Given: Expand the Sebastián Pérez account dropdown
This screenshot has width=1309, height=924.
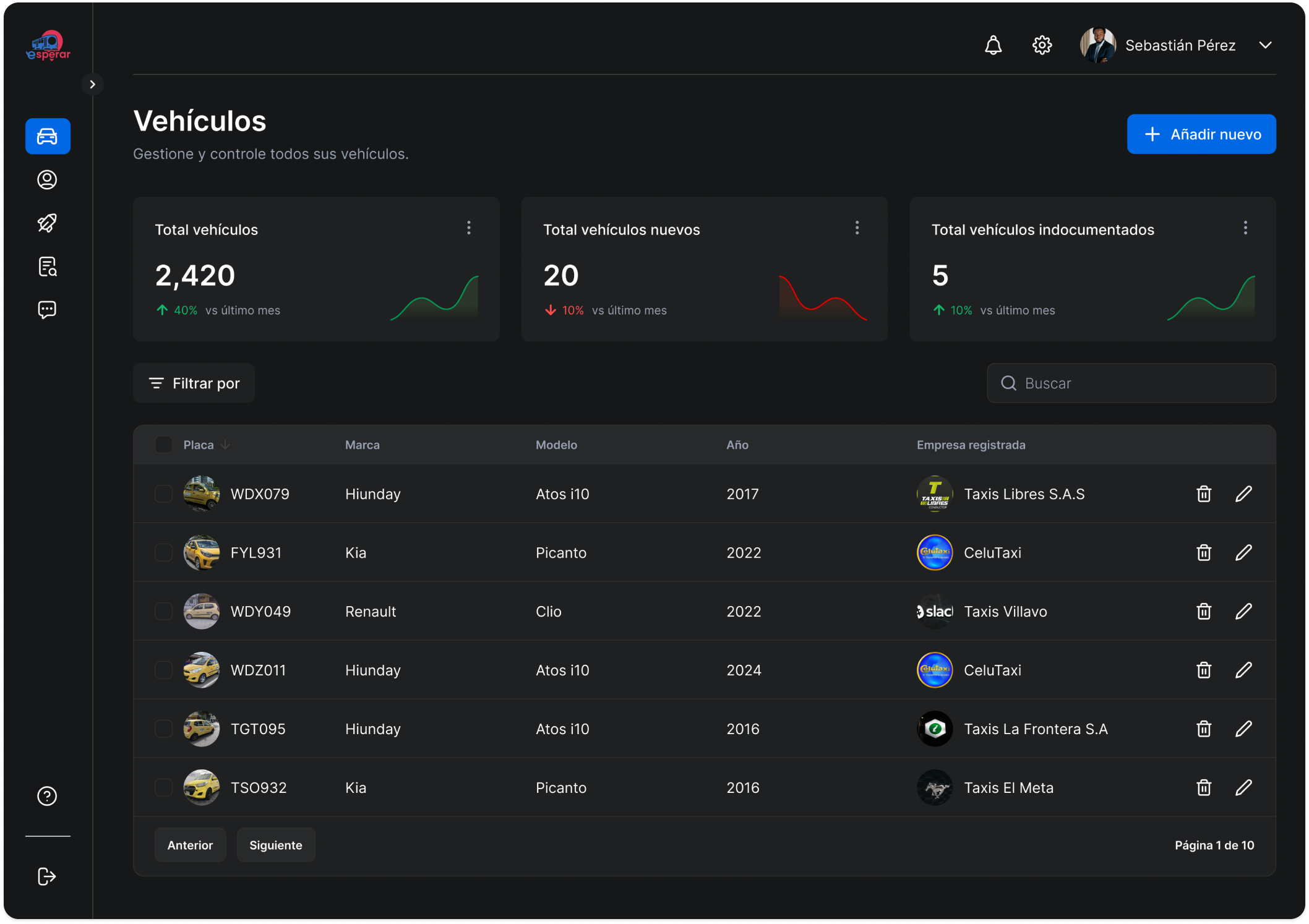Looking at the screenshot, I should click(x=1265, y=45).
